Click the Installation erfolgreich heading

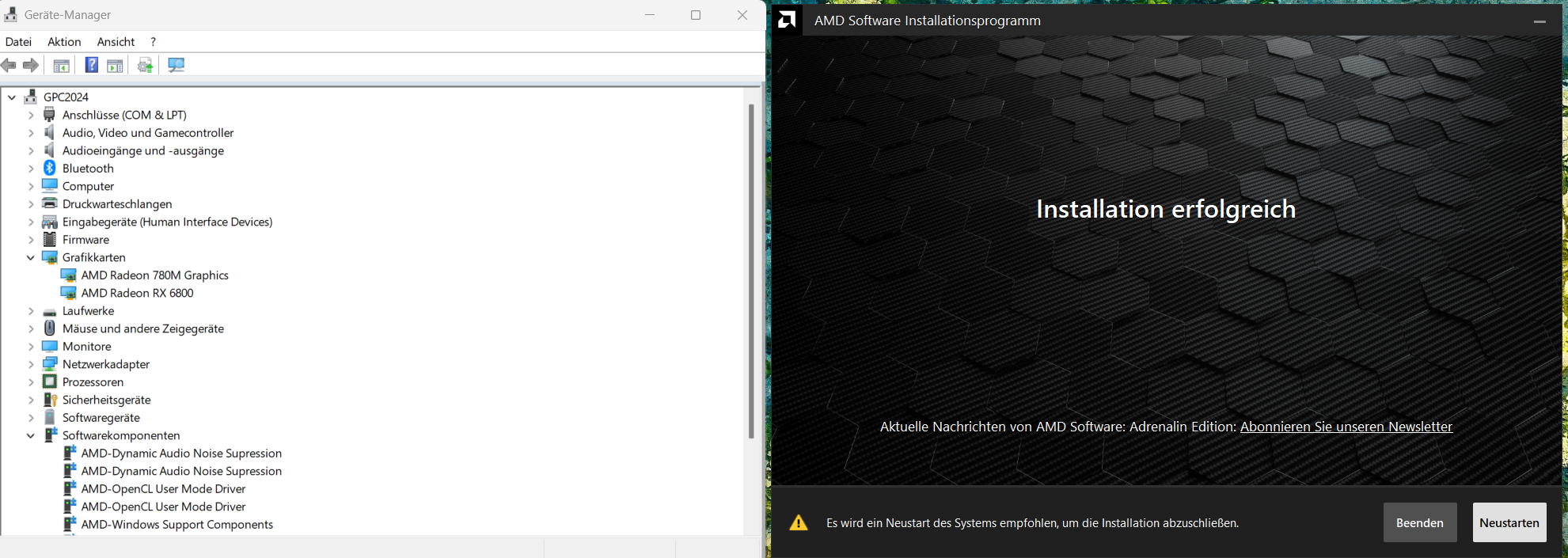[x=1166, y=209]
